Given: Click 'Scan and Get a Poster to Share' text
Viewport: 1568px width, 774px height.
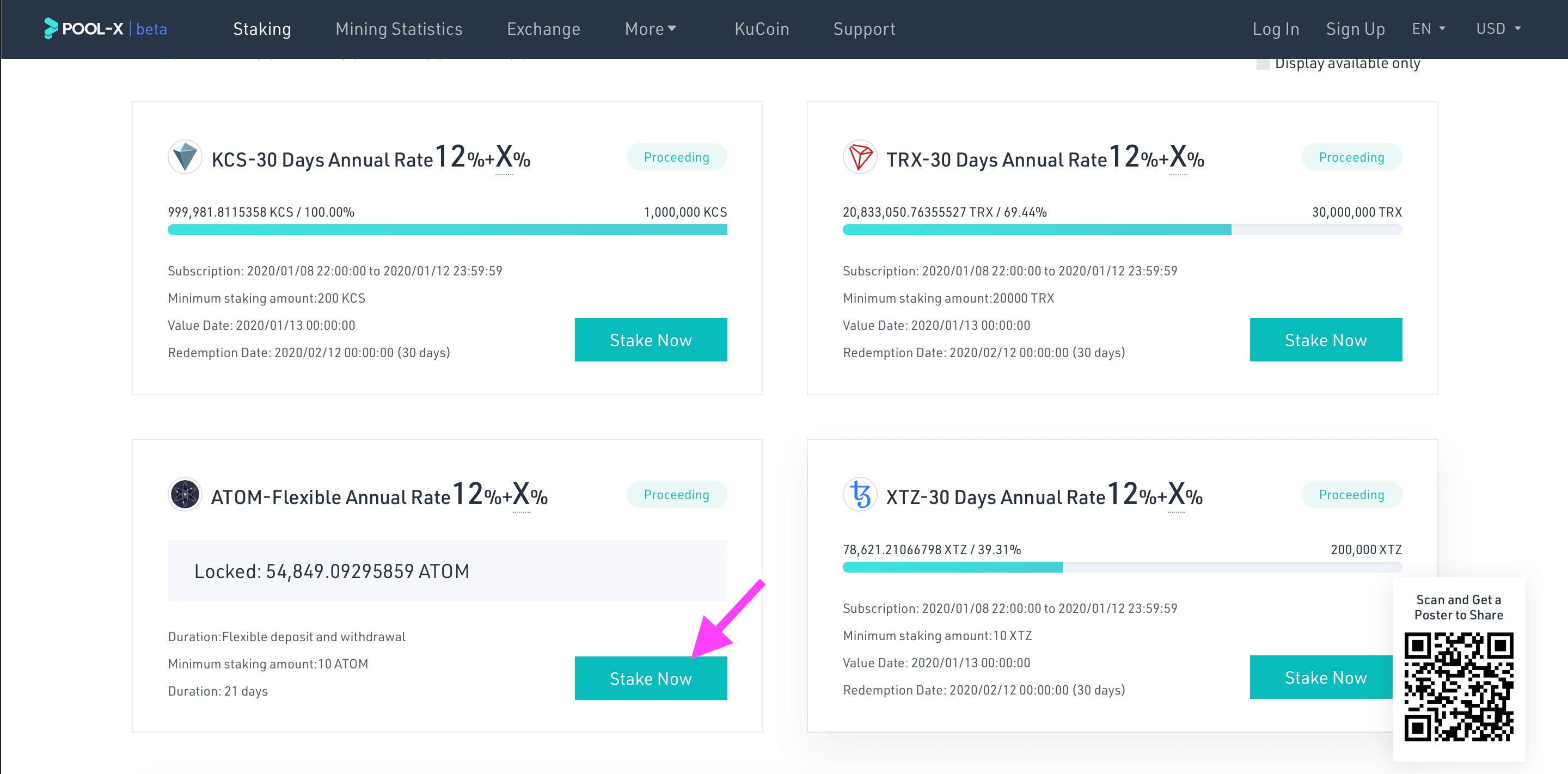Looking at the screenshot, I should [1459, 607].
